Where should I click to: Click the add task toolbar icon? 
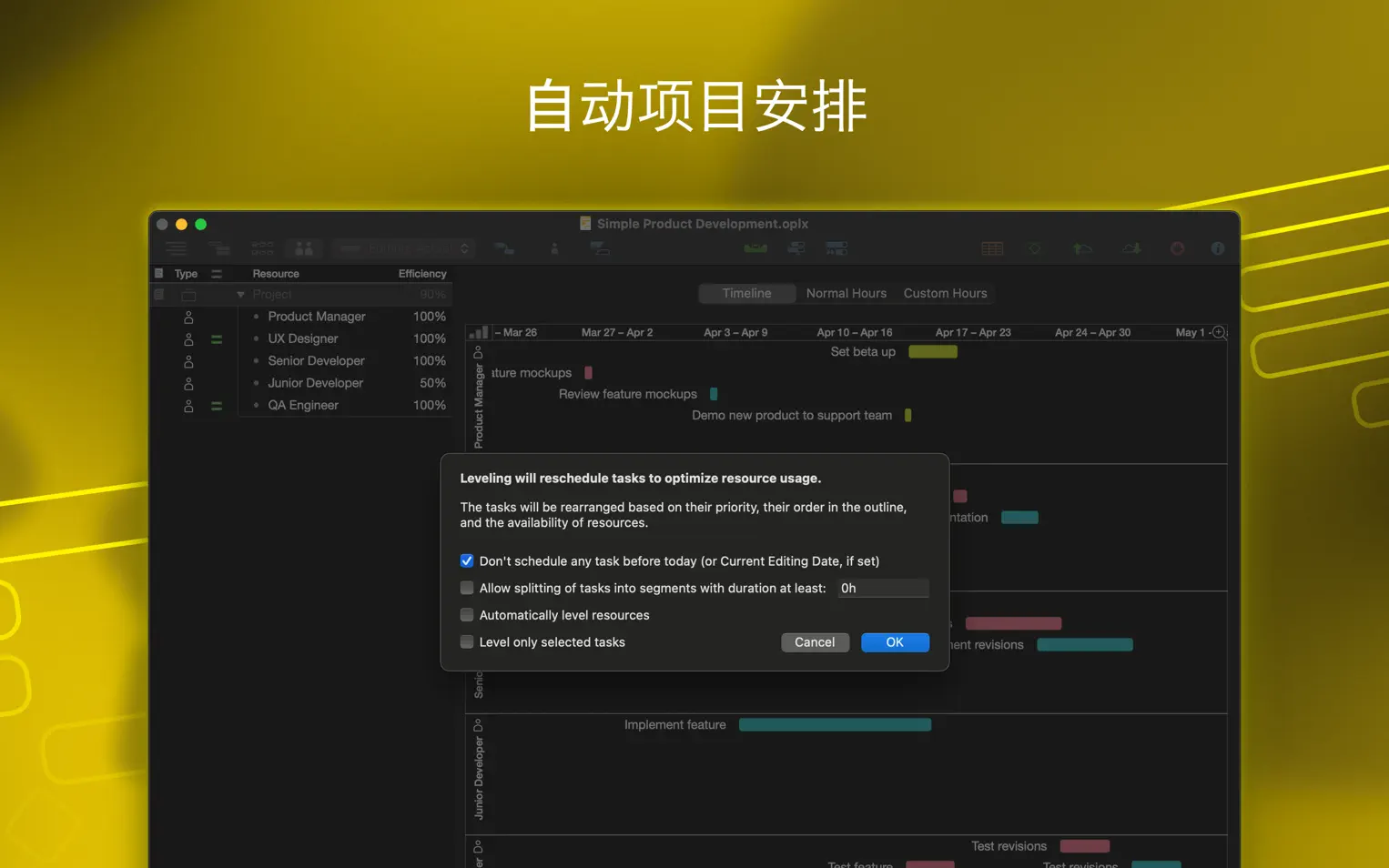pos(503,248)
